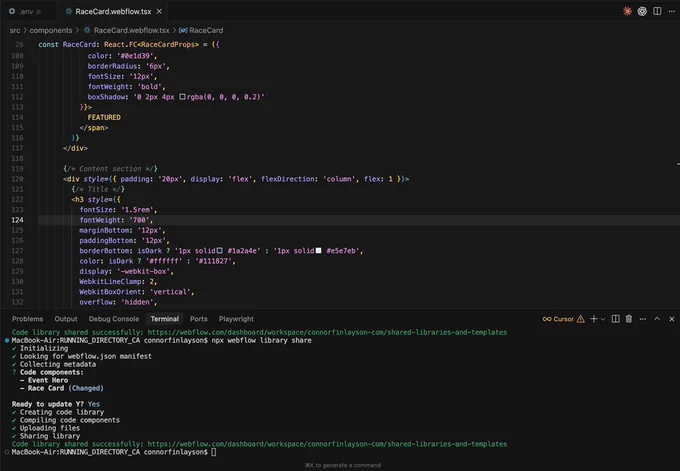680x471 pixels.
Task: Click line number 120 in gutter
Action: click(x=17, y=179)
